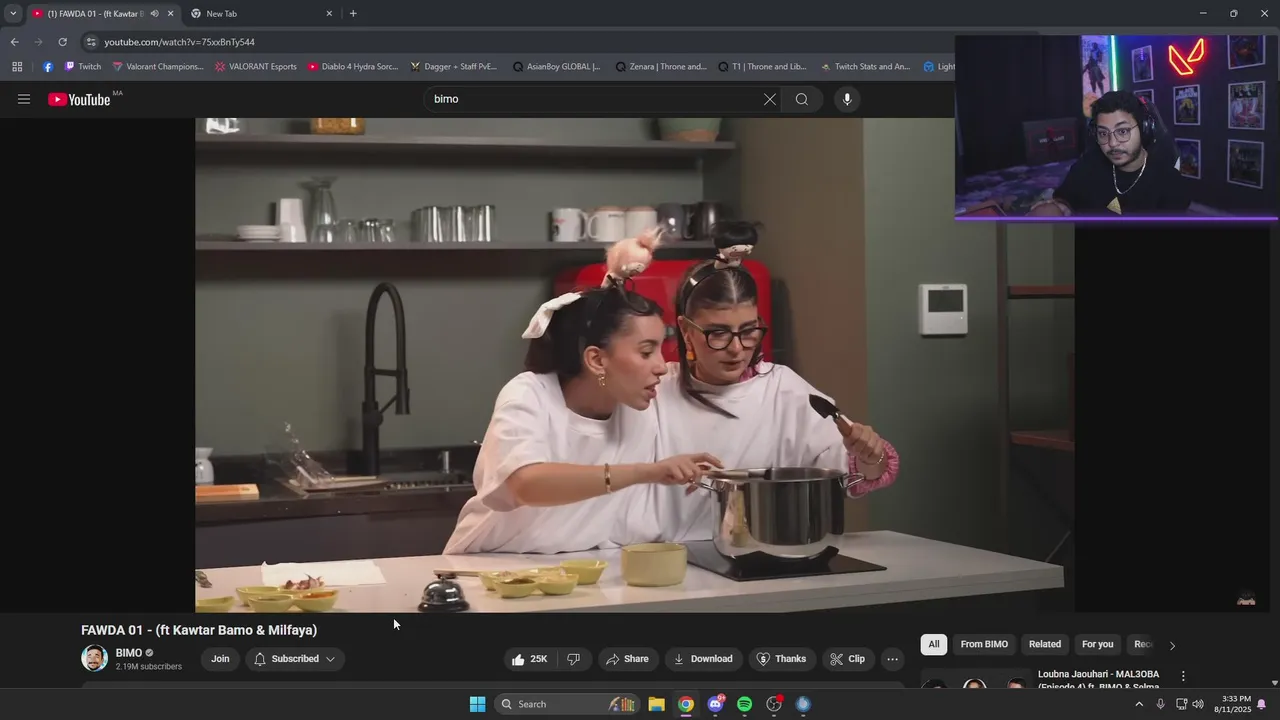Click the video player to pause
Viewport: 1280px width, 720px height.
pyautogui.click(x=635, y=365)
